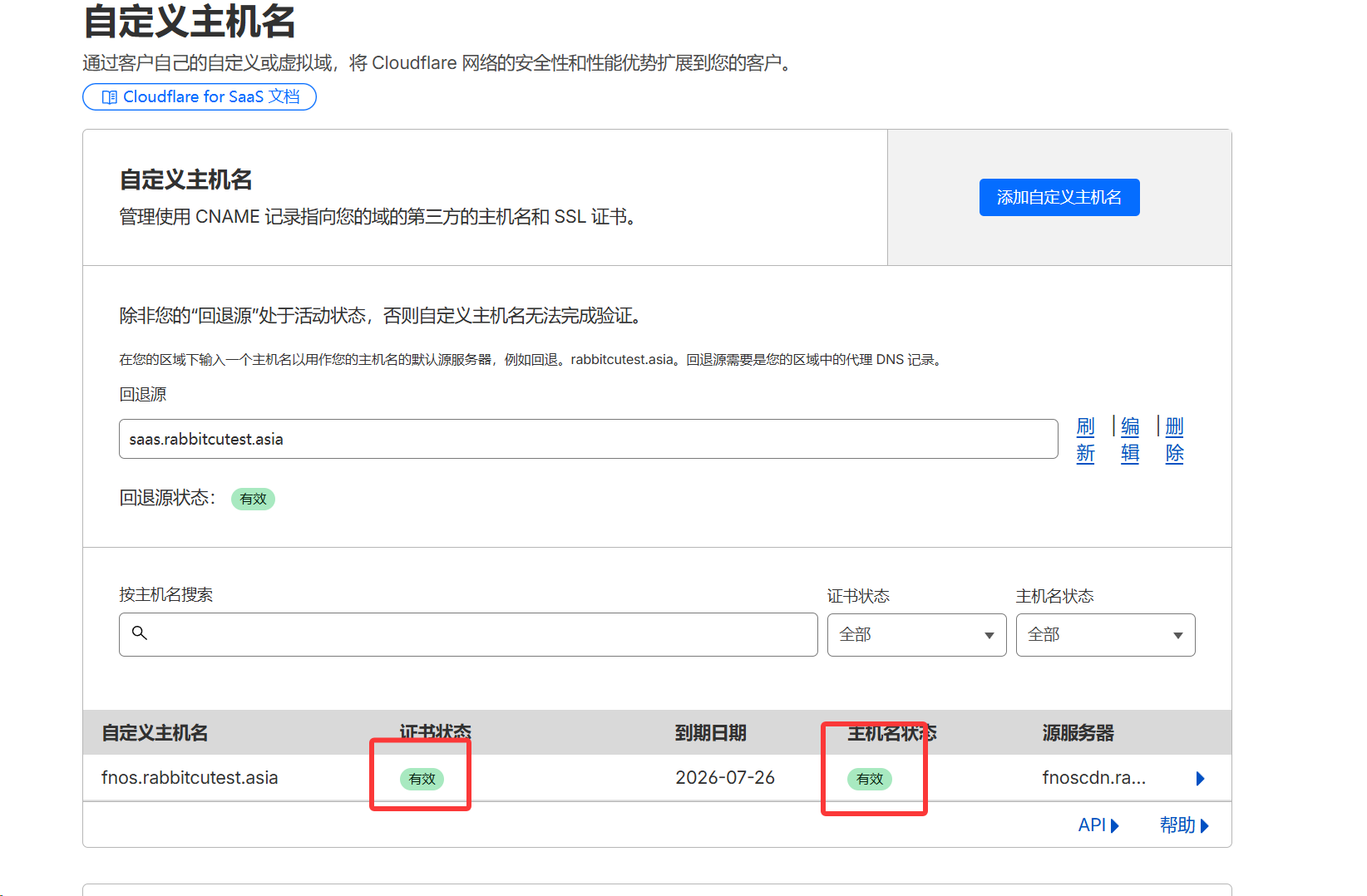Click 刷新 link for fallback origin
Image resolution: width=1367 pixels, height=896 pixels.
[1085, 440]
